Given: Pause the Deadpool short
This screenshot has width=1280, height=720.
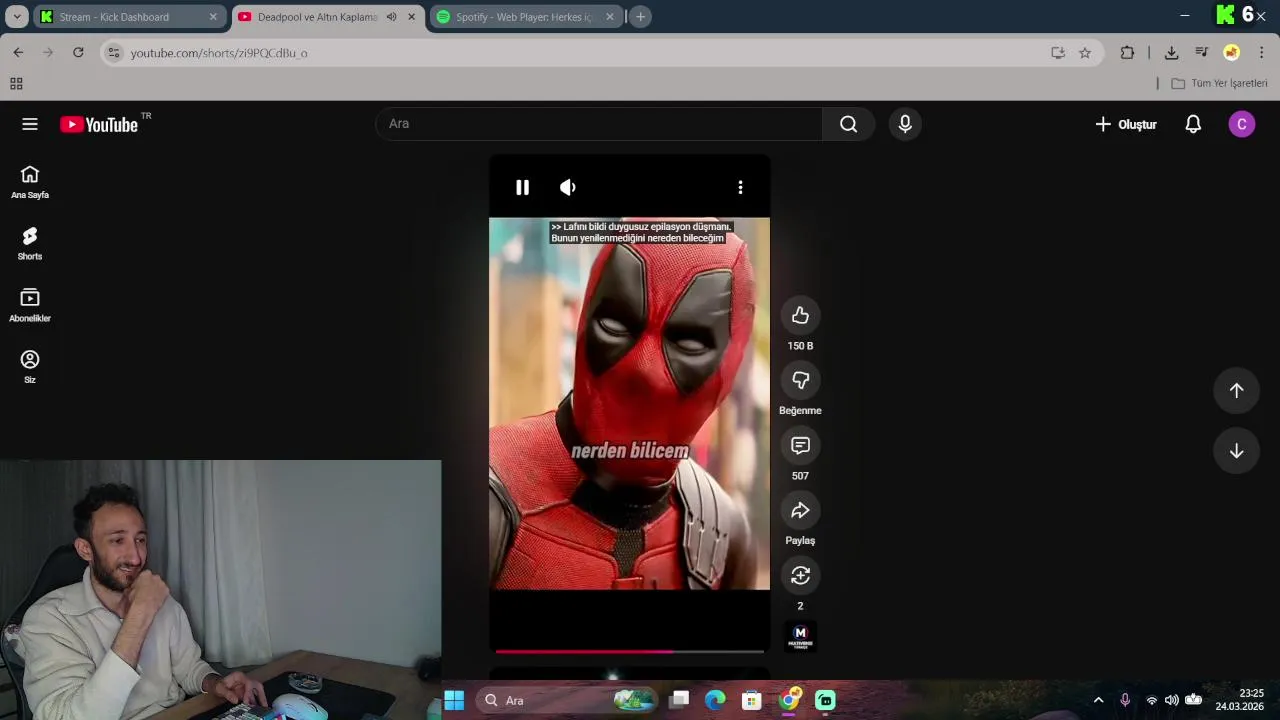Looking at the screenshot, I should tap(522, 187).
